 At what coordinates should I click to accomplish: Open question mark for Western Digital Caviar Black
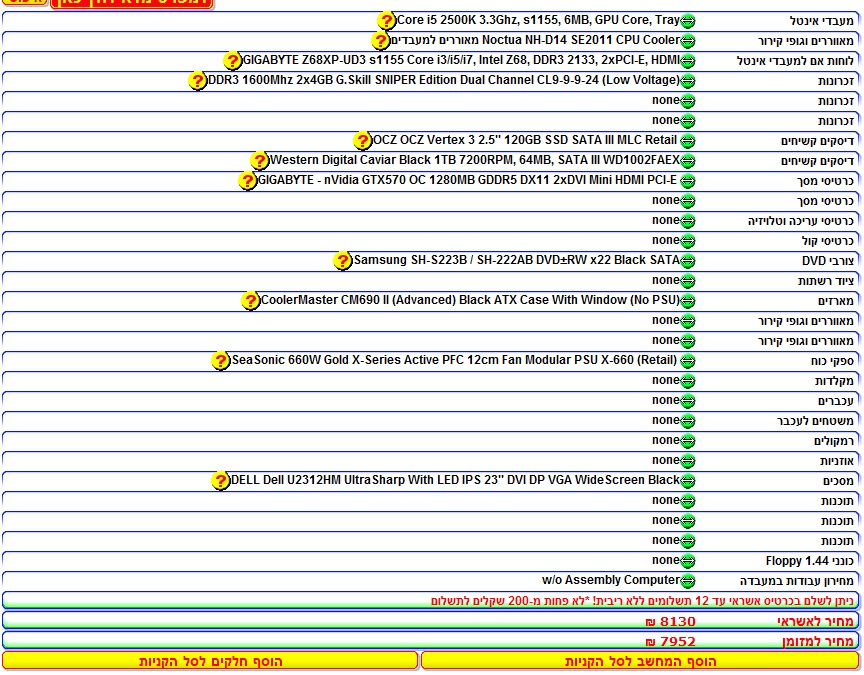click(260, 161)
